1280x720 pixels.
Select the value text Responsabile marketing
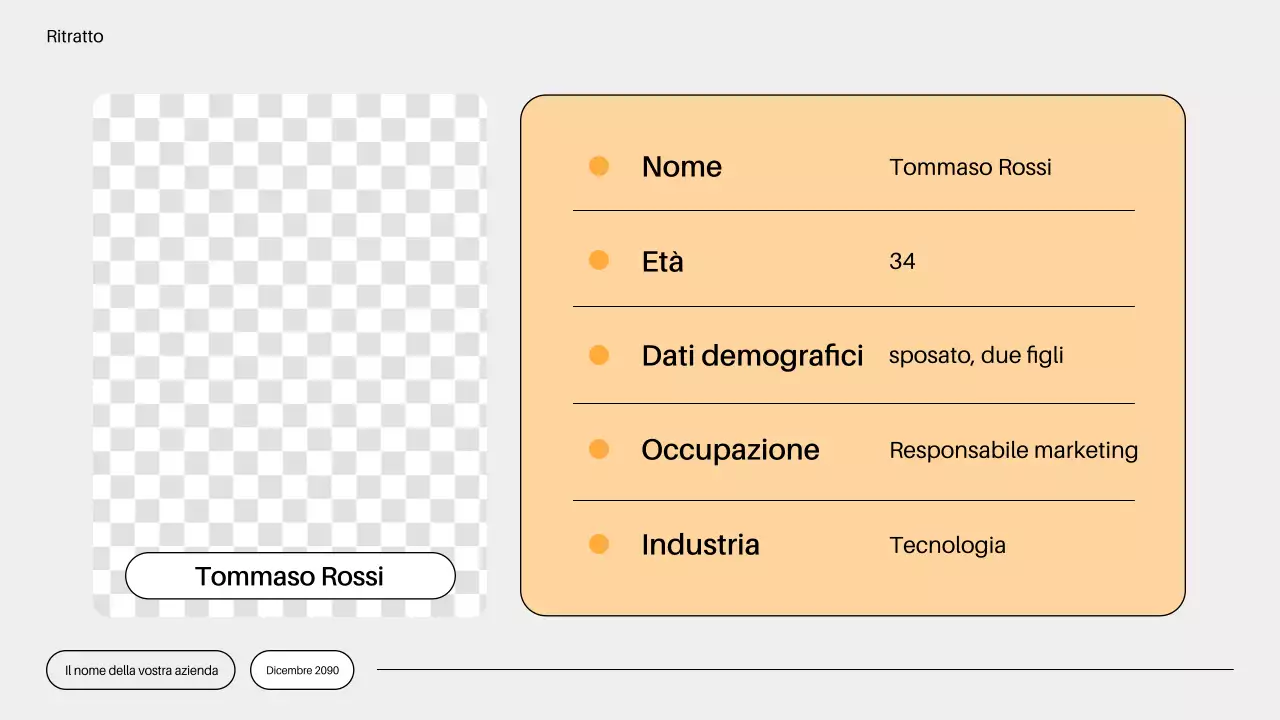pyautogui.click(x=1013, y=450)
